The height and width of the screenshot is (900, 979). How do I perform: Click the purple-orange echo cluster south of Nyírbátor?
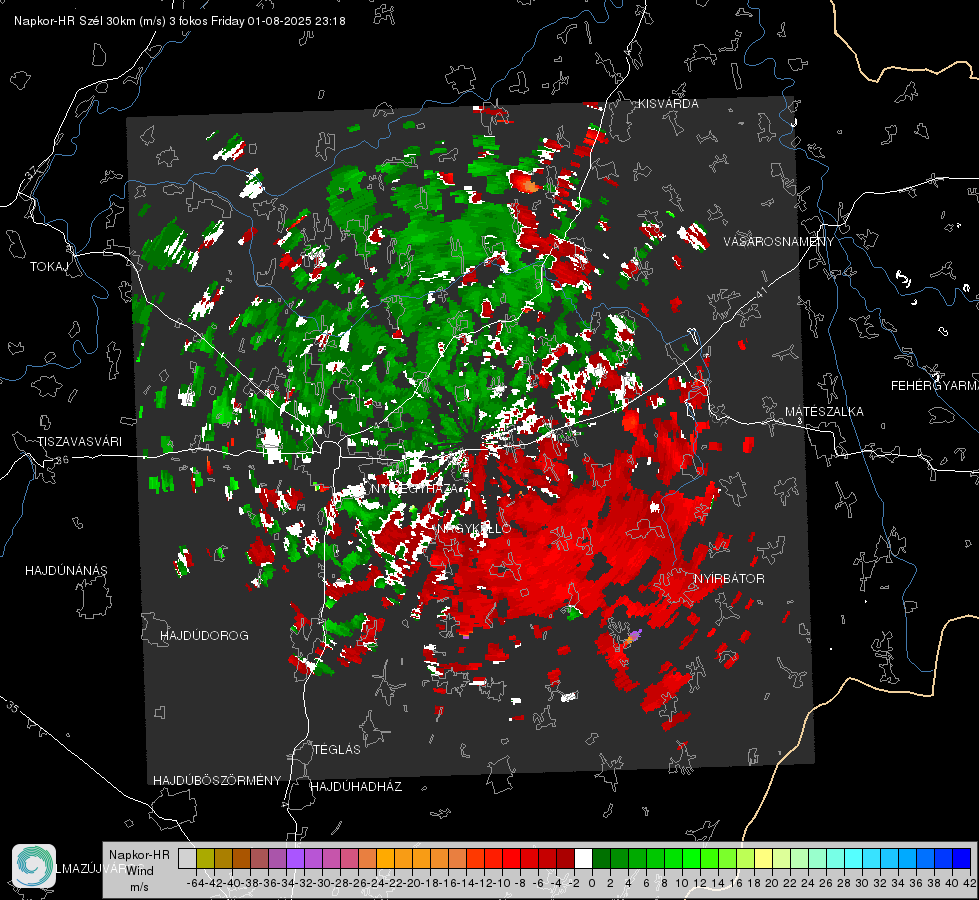(x=632, y=638)
